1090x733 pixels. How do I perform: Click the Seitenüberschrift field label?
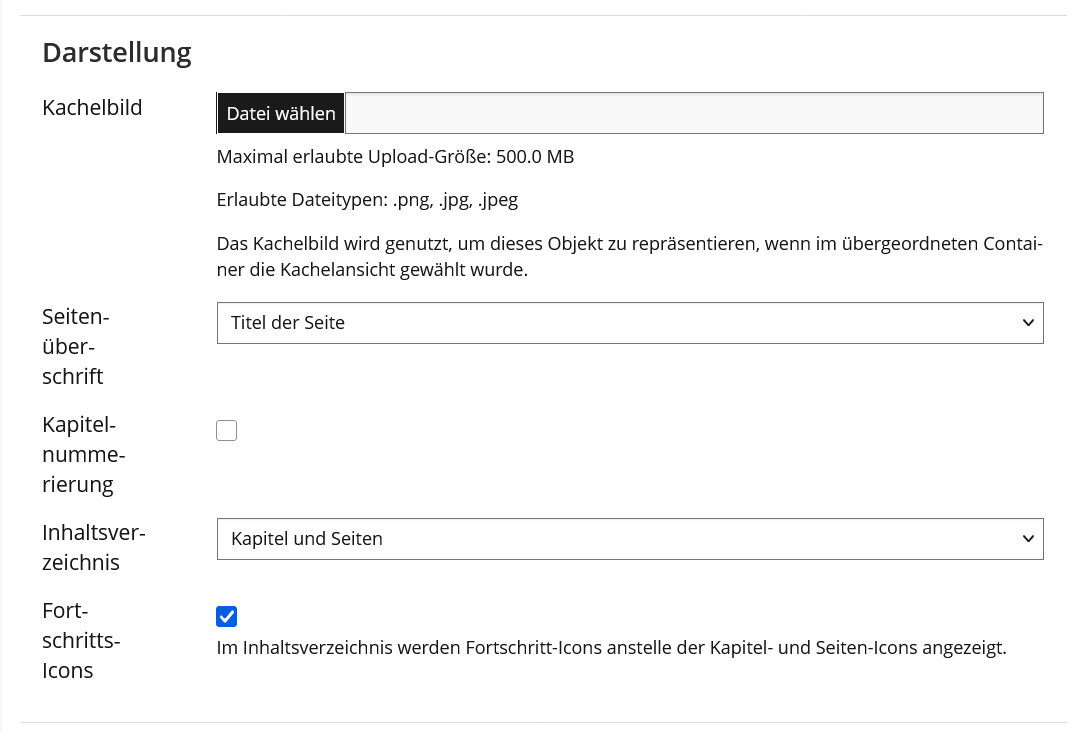[x=75, y=347]
